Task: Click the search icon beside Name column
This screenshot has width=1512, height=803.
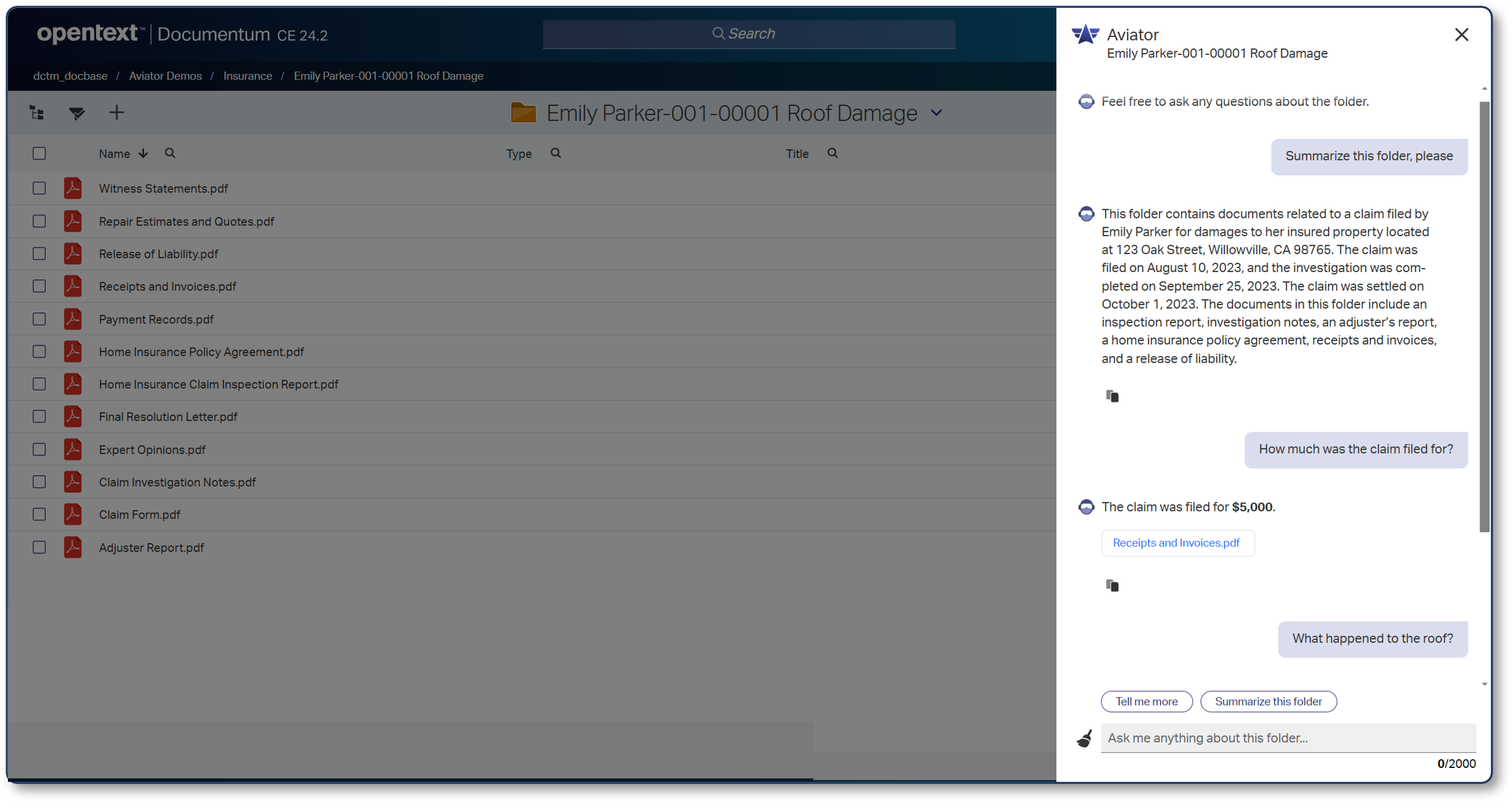Action: tap(170, 154)
